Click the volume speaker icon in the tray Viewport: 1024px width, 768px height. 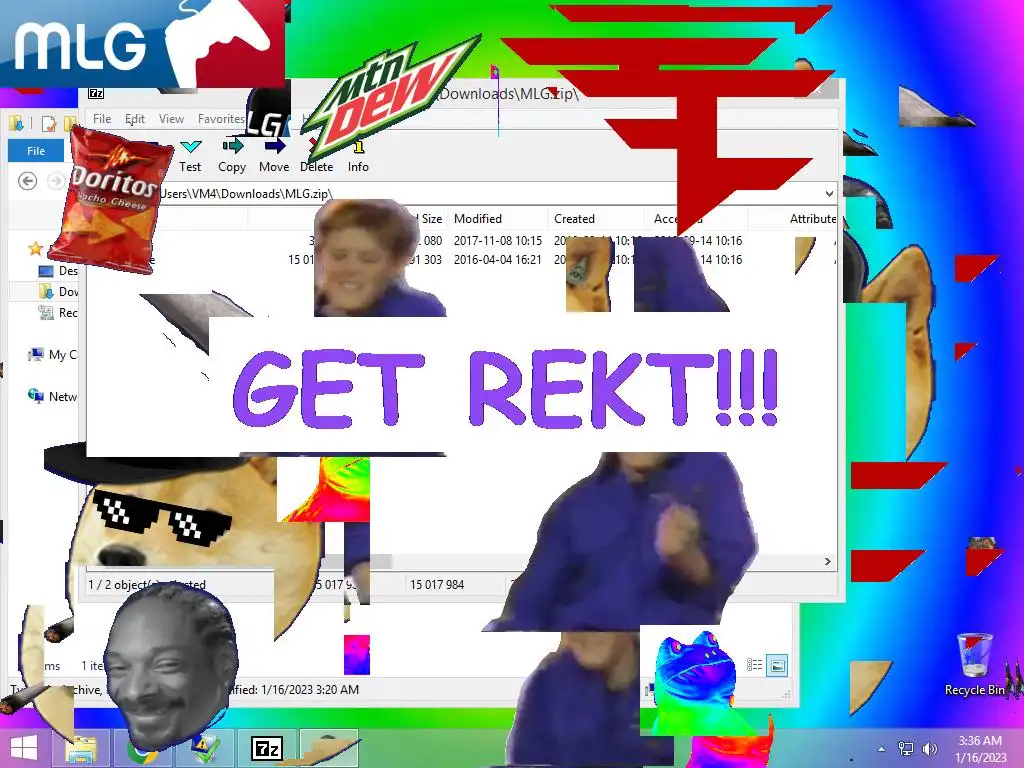pyautogui.click(x=930, y=749)
